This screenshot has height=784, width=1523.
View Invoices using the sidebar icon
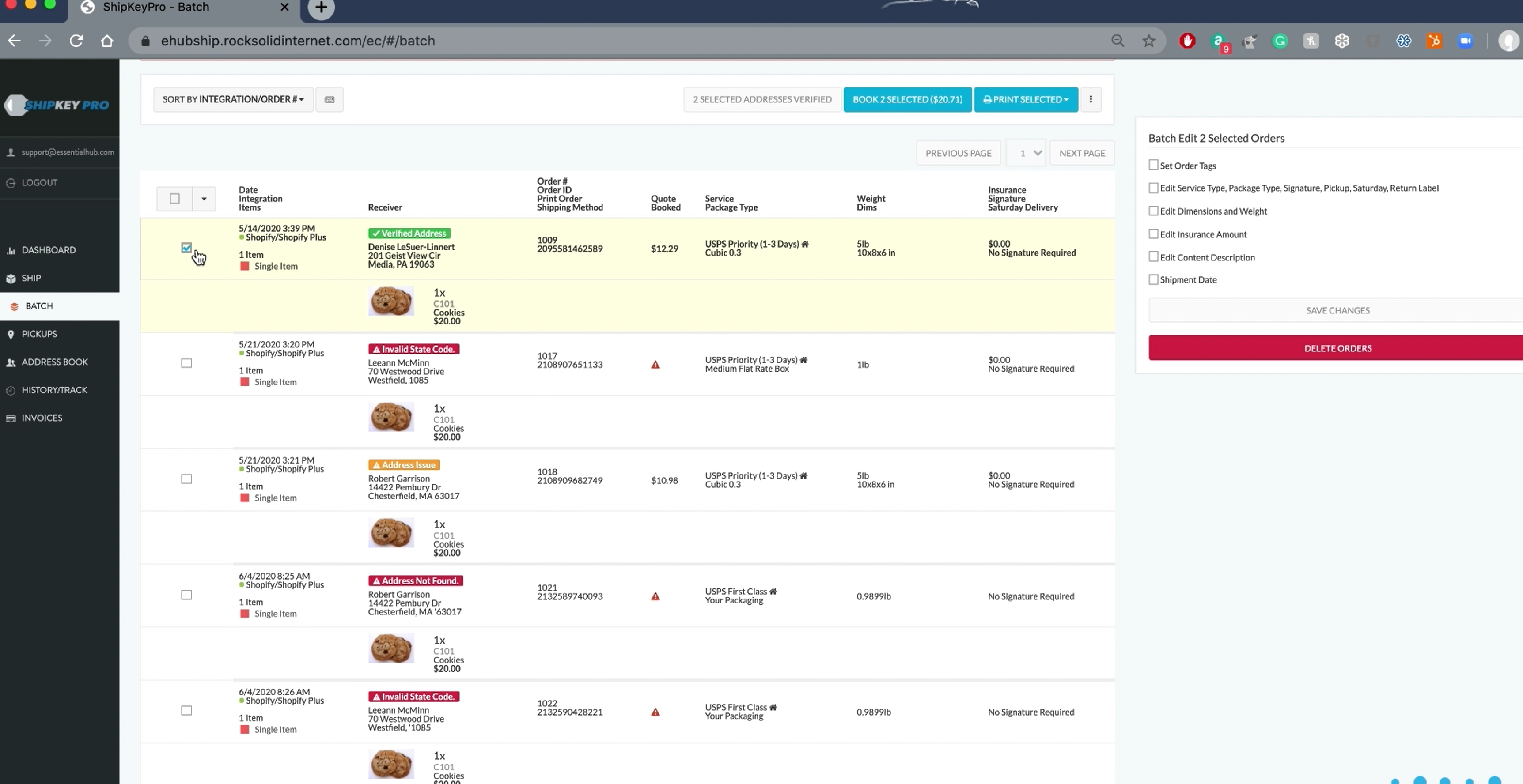coord(42,418)
